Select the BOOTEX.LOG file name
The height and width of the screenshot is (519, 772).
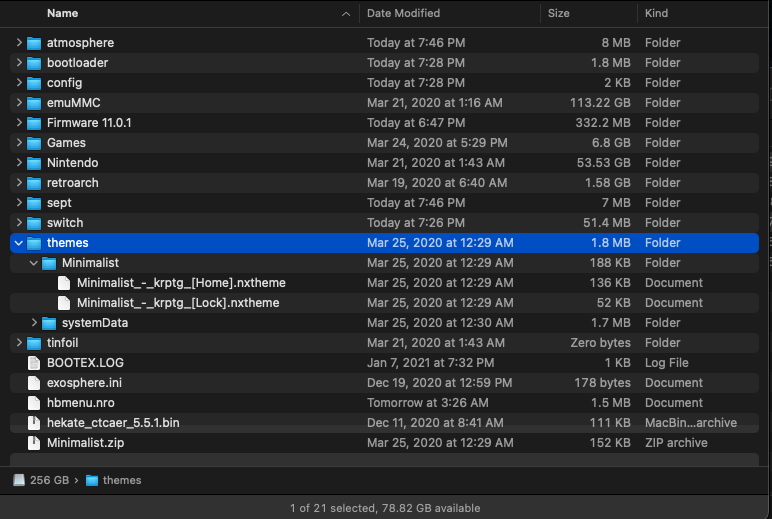pos(85,362)
